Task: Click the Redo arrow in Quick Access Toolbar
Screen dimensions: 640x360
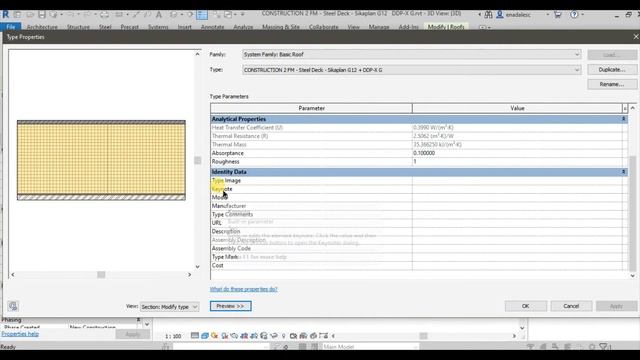Action: (x=87, y=15)
